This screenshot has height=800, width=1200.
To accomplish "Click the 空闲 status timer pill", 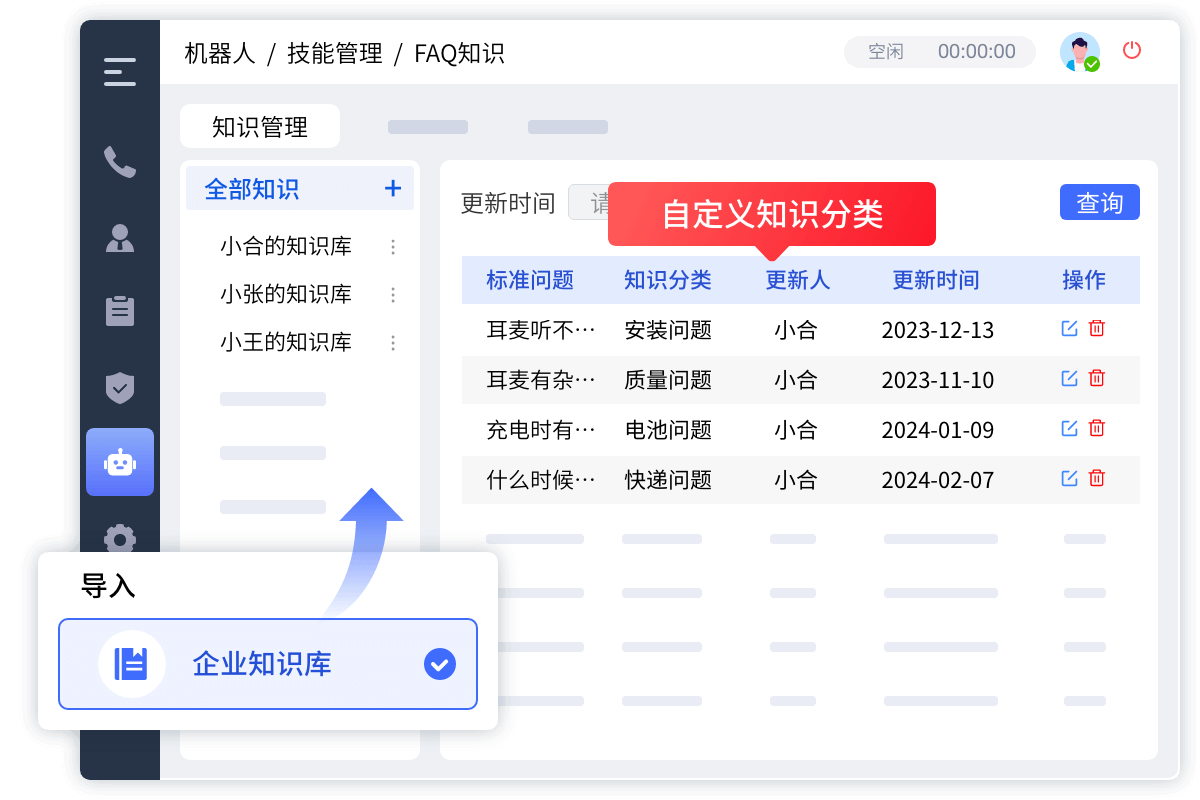I will coord(940,52).
